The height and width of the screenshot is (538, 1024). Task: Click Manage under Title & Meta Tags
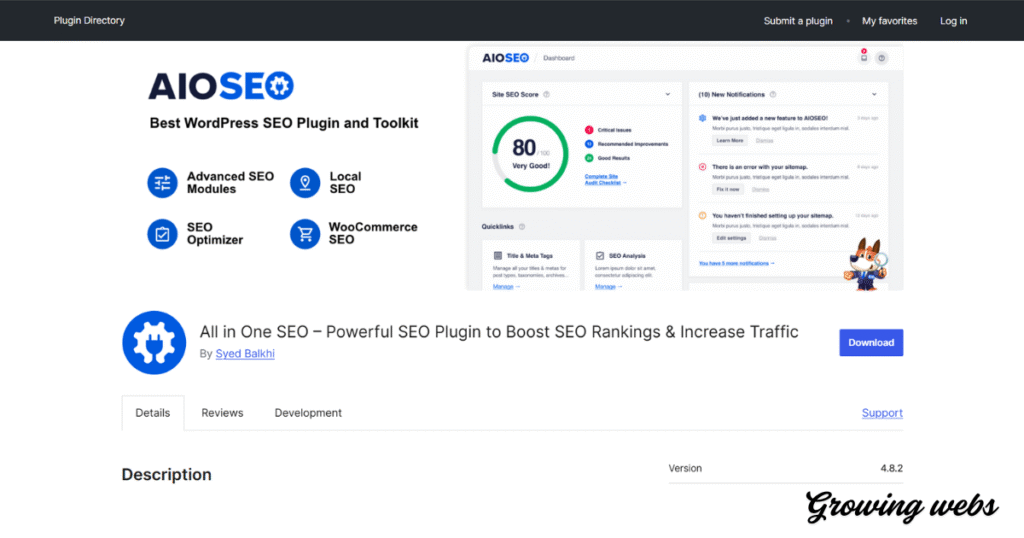(506, 287)
